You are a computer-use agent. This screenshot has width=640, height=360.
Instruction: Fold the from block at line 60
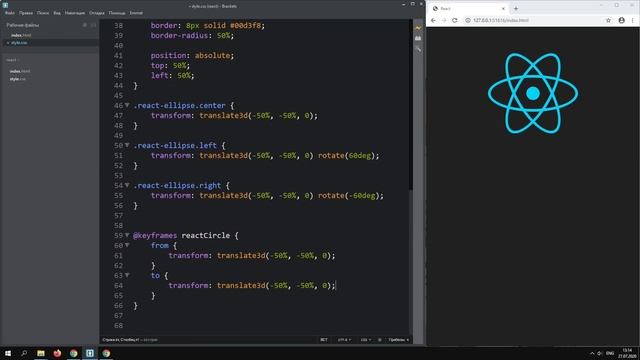coord(127,245)
